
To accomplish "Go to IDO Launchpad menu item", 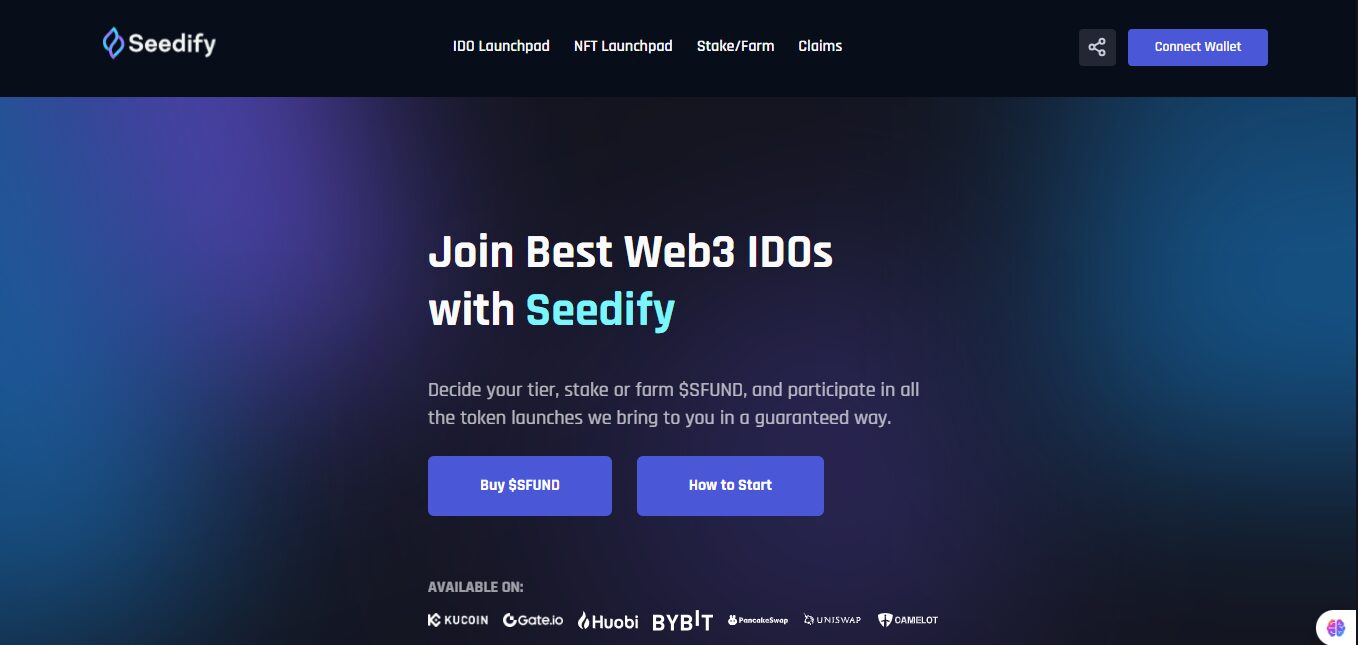I will (501, 46).
